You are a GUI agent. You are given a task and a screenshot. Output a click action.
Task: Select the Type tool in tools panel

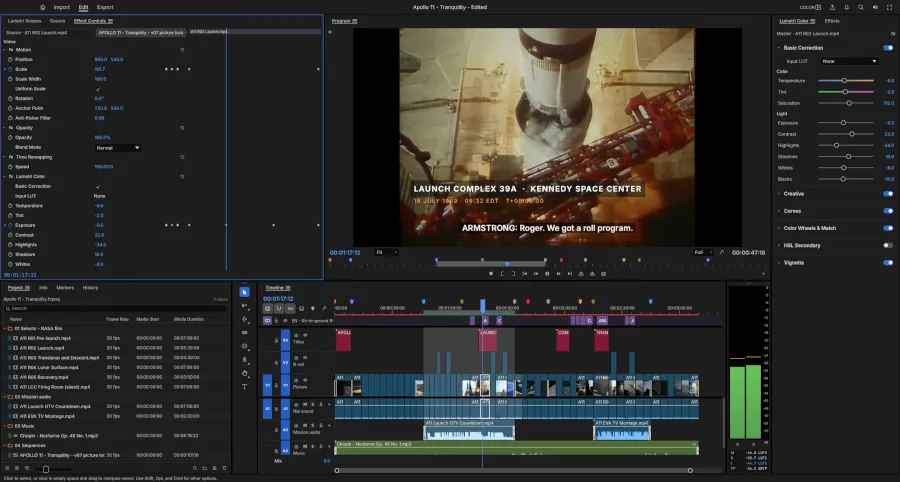[245, 386]
